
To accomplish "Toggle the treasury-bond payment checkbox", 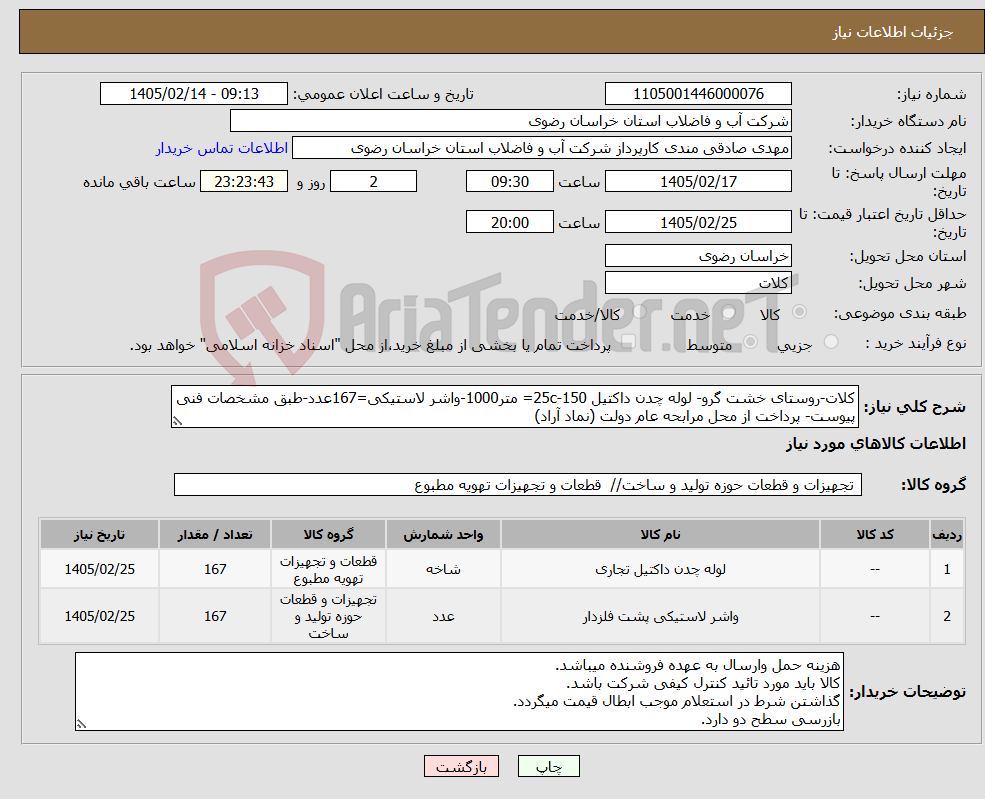I will (627, 342).
